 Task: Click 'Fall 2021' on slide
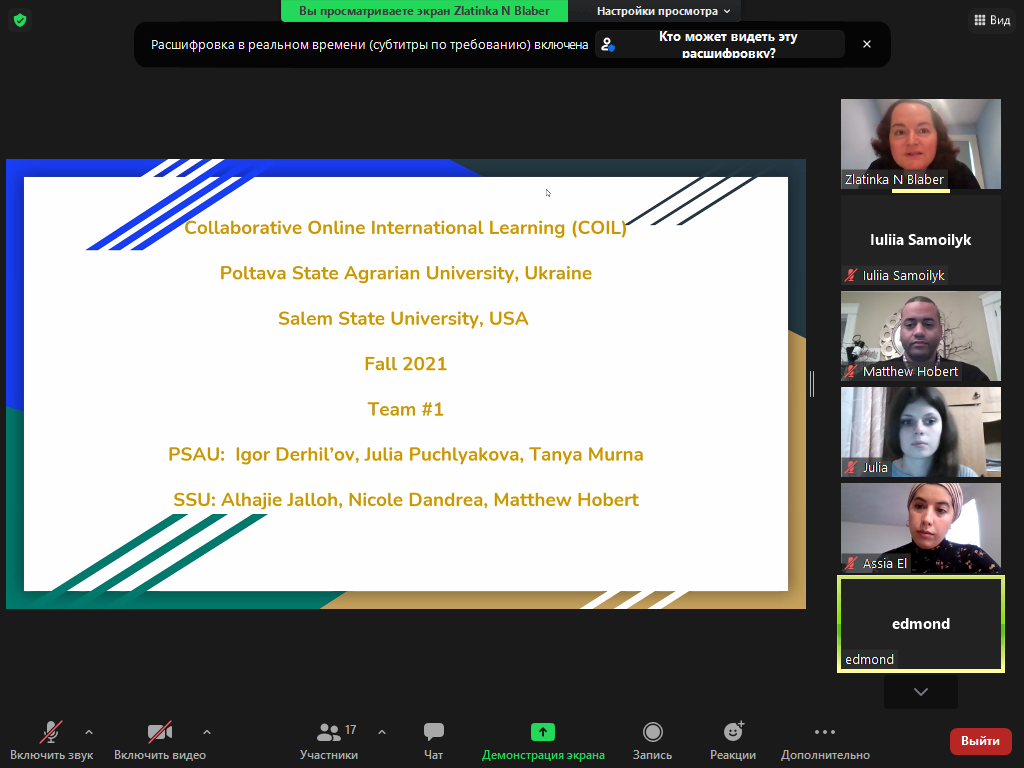406,364
